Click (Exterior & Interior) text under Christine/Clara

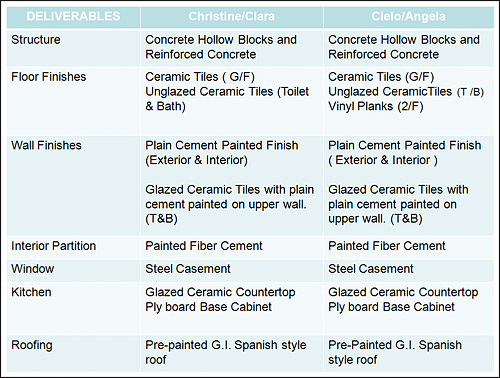pos(196,160)
